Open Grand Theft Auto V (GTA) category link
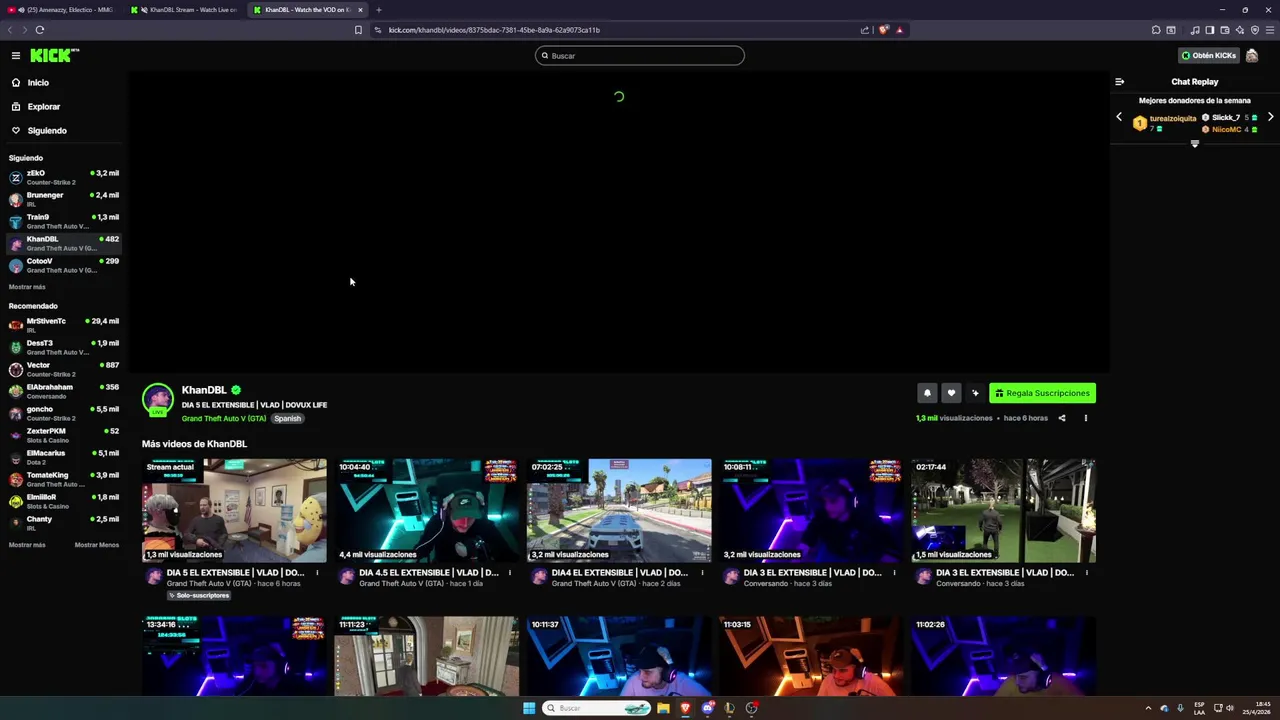 224,419
